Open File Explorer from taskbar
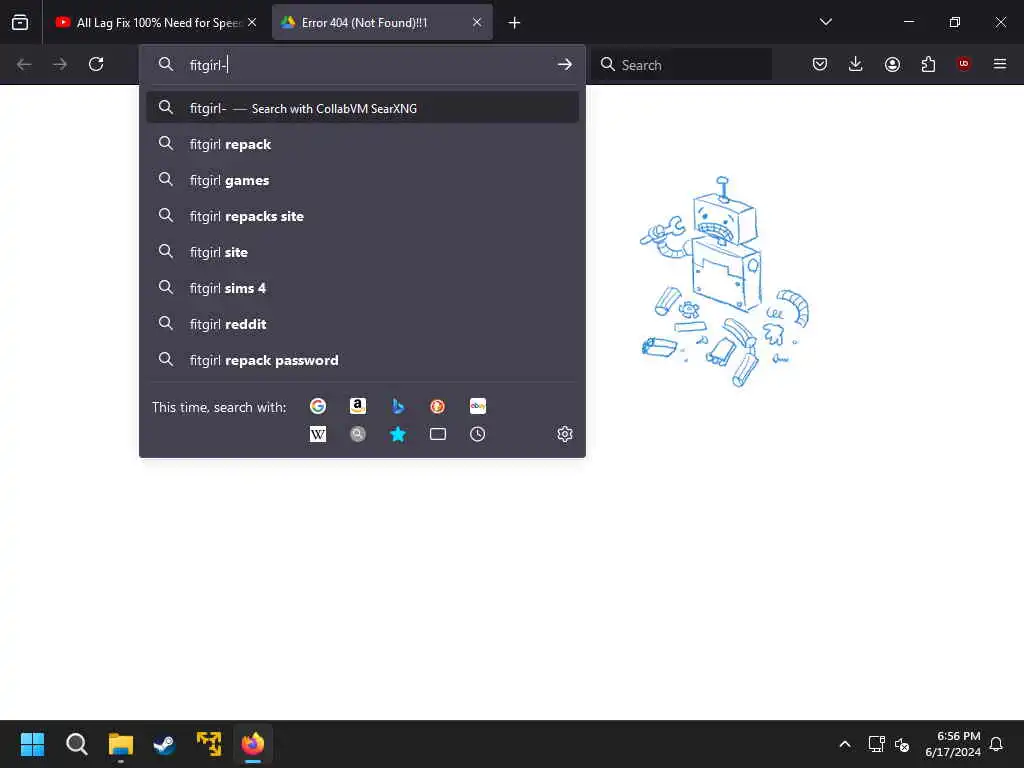 [x=121, y=744]
